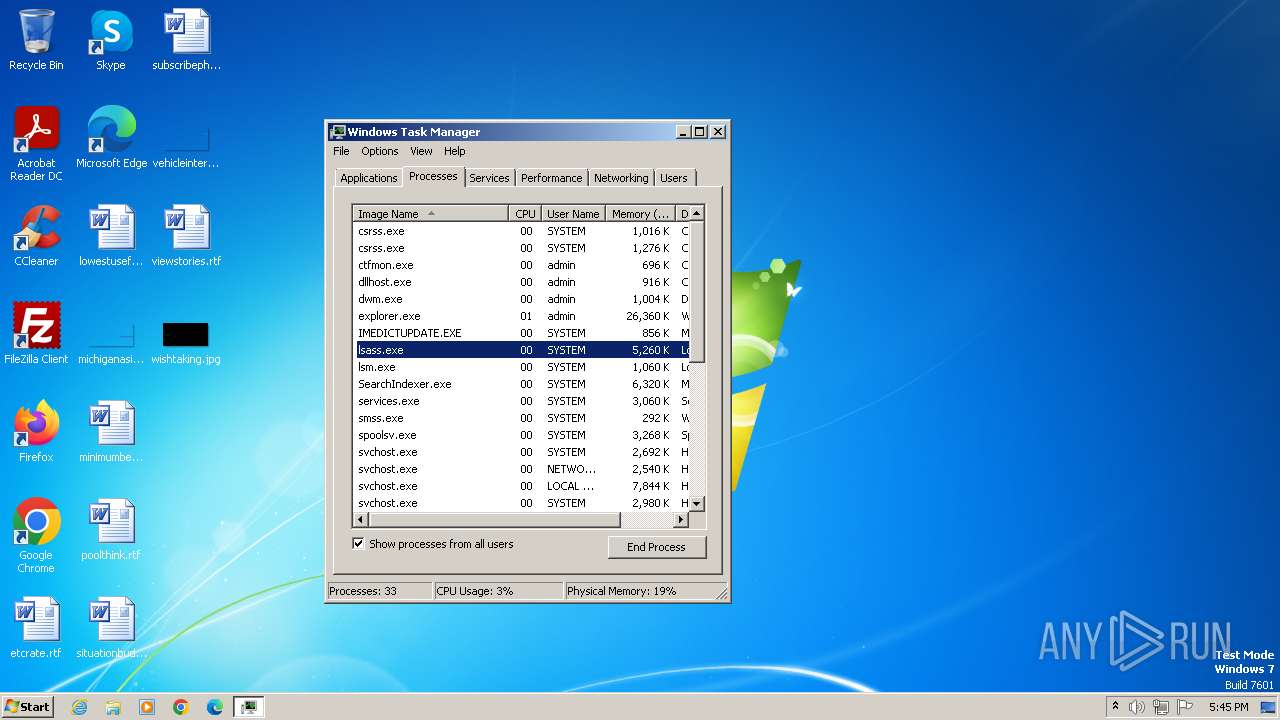1280x720 pixels.
Task: Open the View menu in Task Manager
Action: click(x=421, y=151)
